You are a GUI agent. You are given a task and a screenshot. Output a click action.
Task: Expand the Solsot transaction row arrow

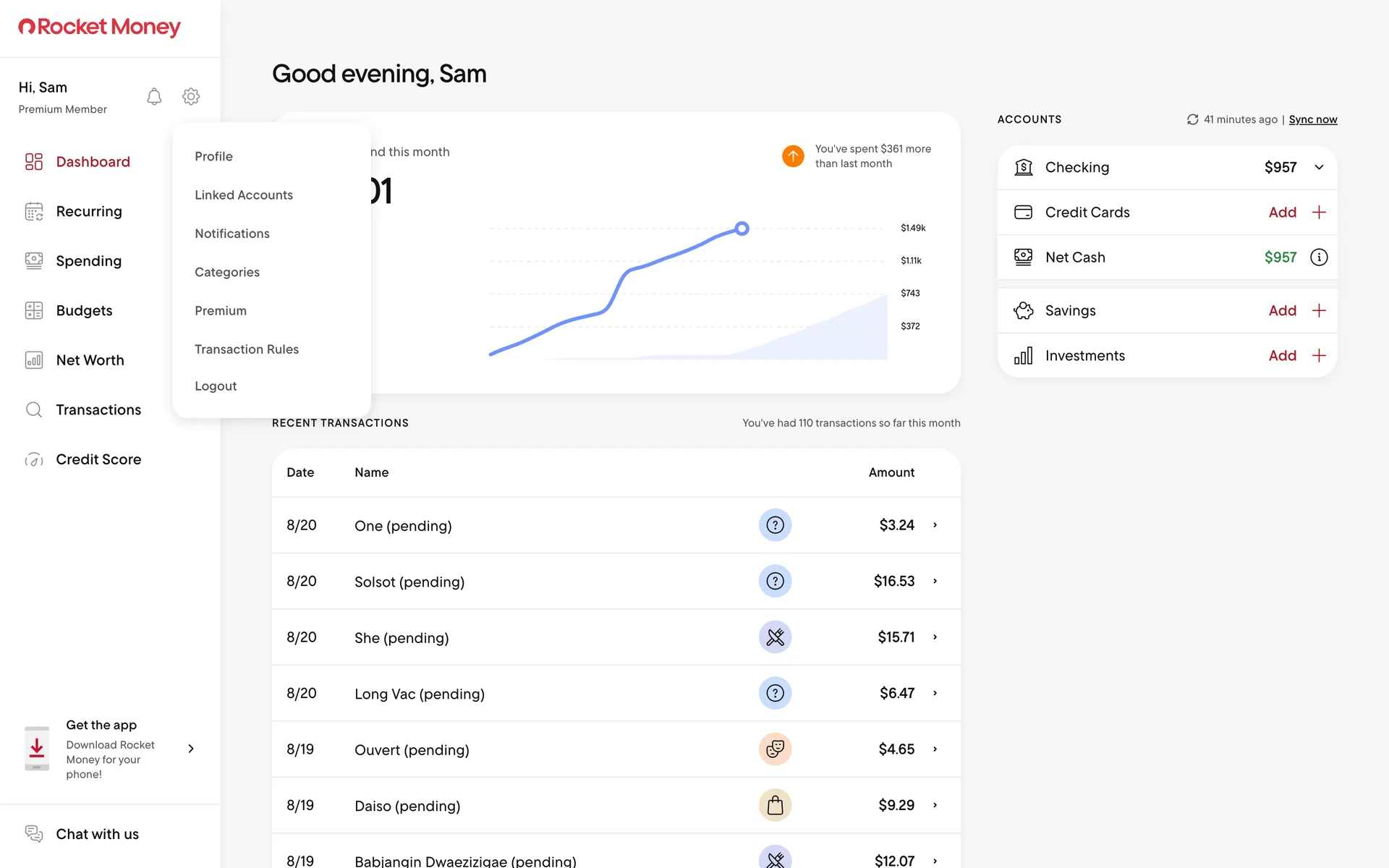pyautogui.click(x=935, y=582)
